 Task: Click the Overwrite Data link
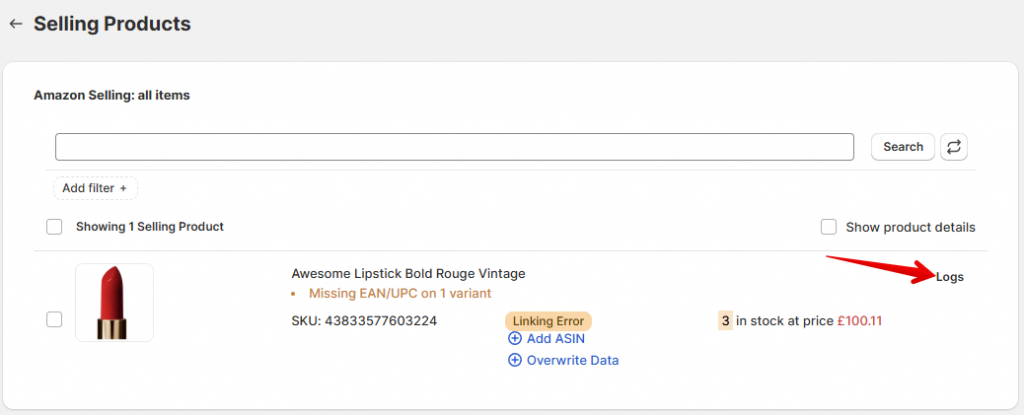(572, 360)
